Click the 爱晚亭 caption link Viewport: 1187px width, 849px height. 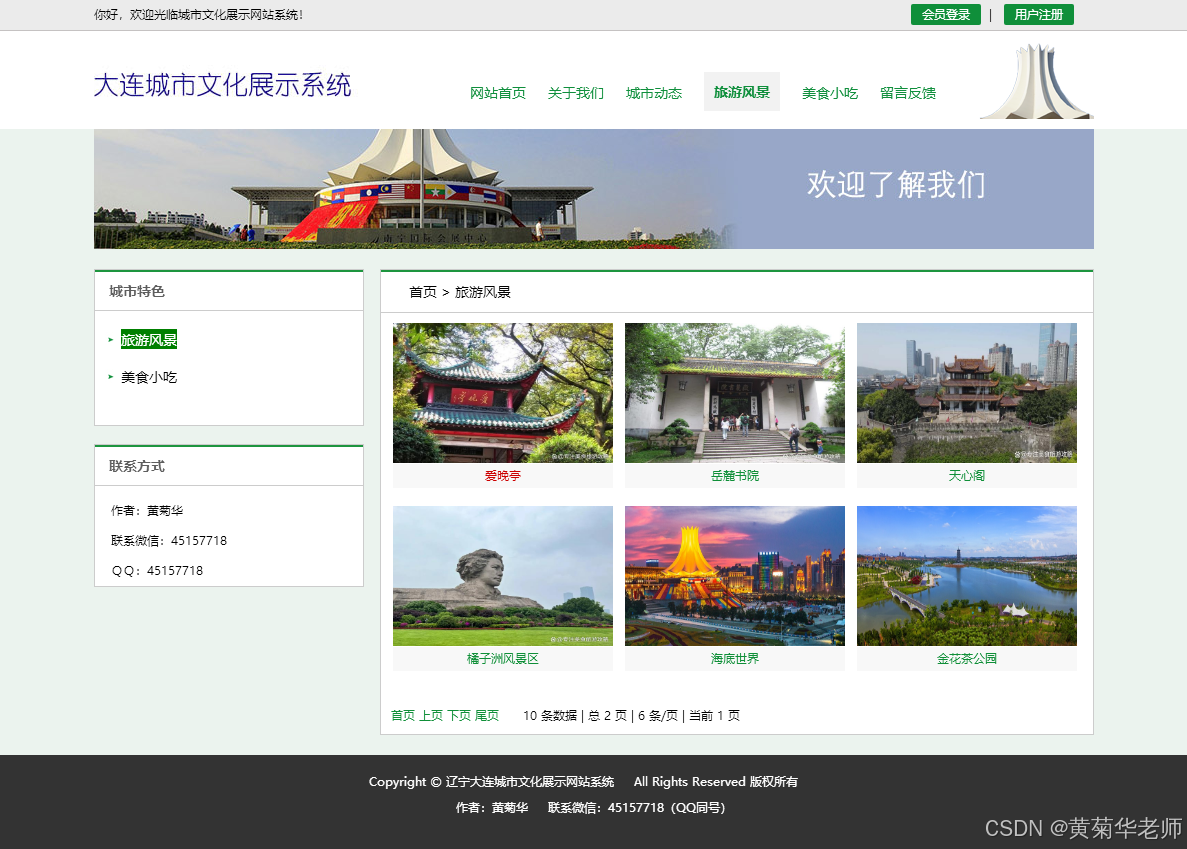click(x=503, y=476)
